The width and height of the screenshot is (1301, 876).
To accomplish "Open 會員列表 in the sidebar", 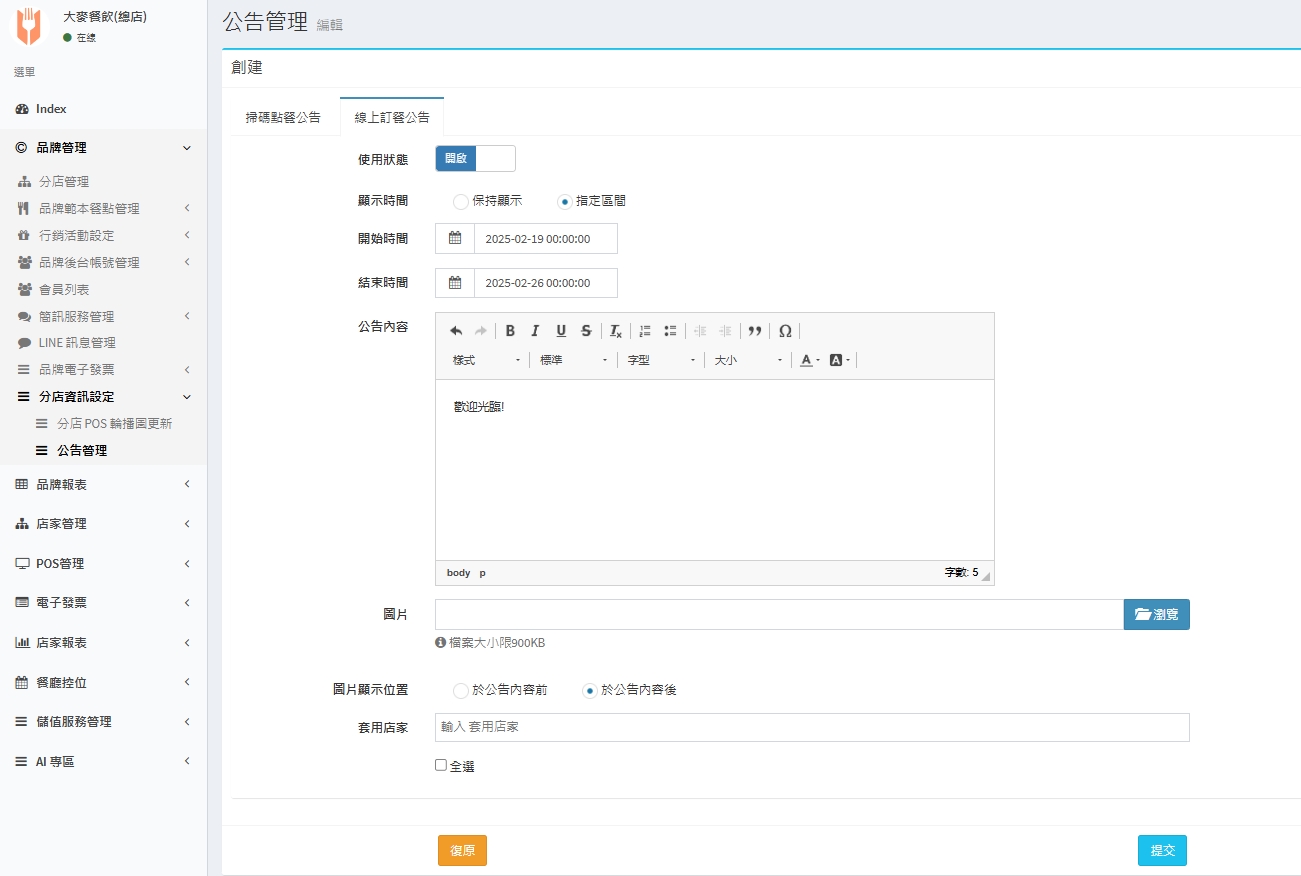I will pos(64,289).
